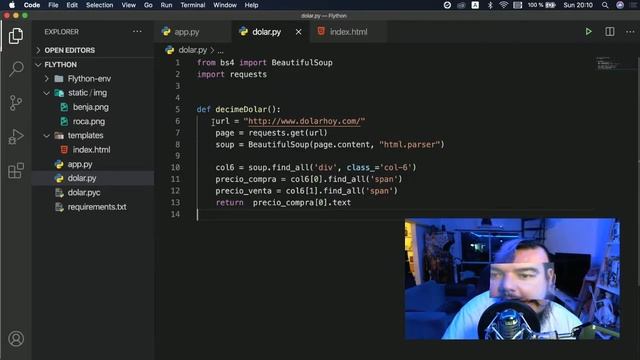Screen dimensions: 640x360
Task: Switch to the index.html tab
Action: tap(349, 32)
